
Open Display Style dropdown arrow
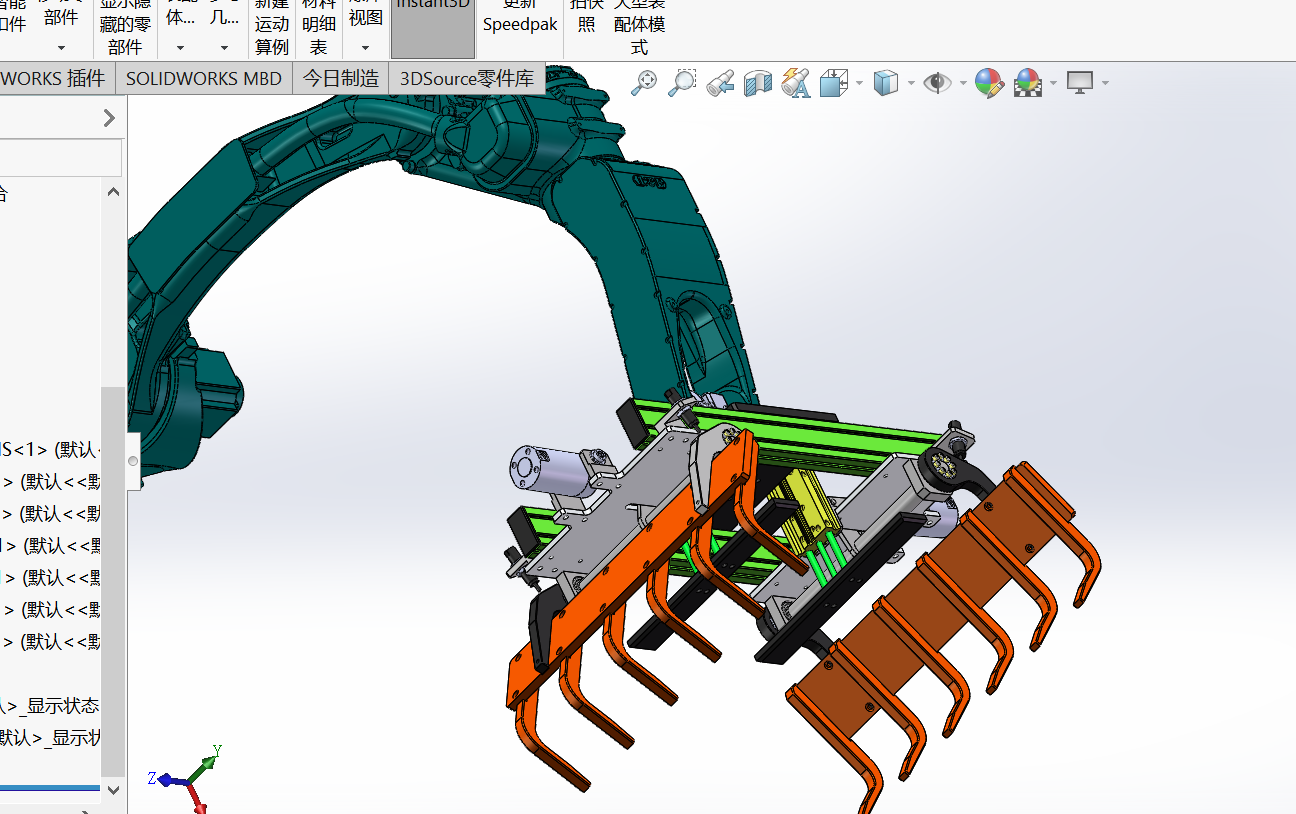click(x=911, y=83)
